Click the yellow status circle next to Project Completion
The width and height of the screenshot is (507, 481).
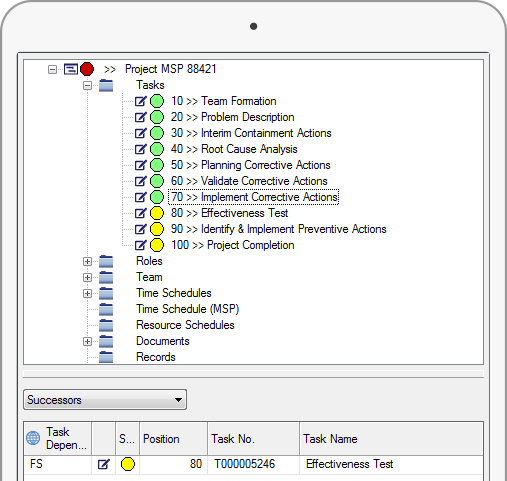tap(157, 245)
